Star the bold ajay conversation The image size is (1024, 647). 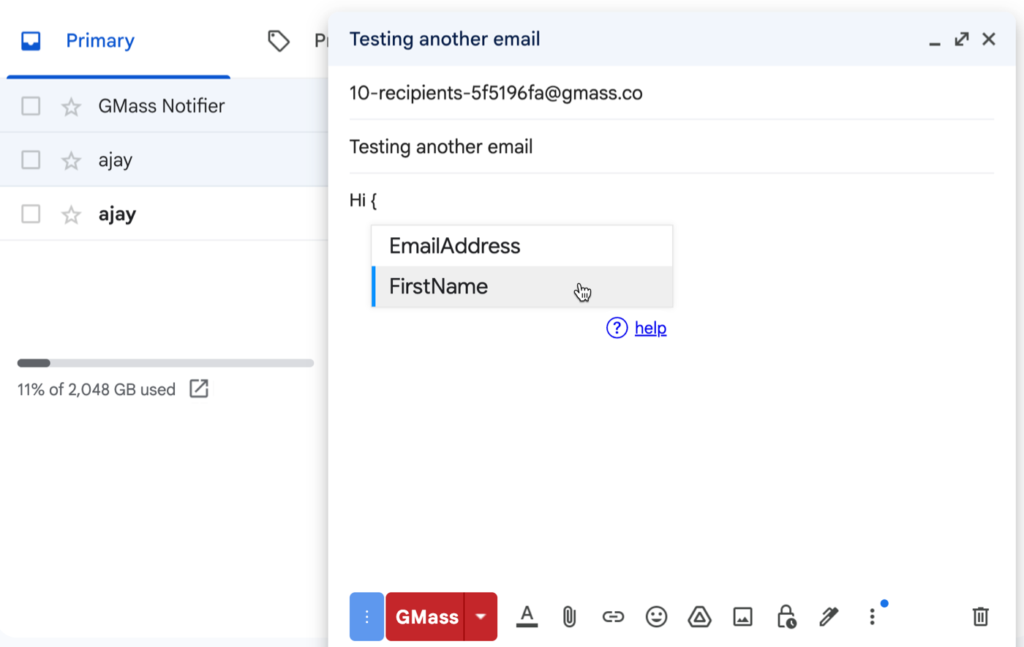click(70, 213)
